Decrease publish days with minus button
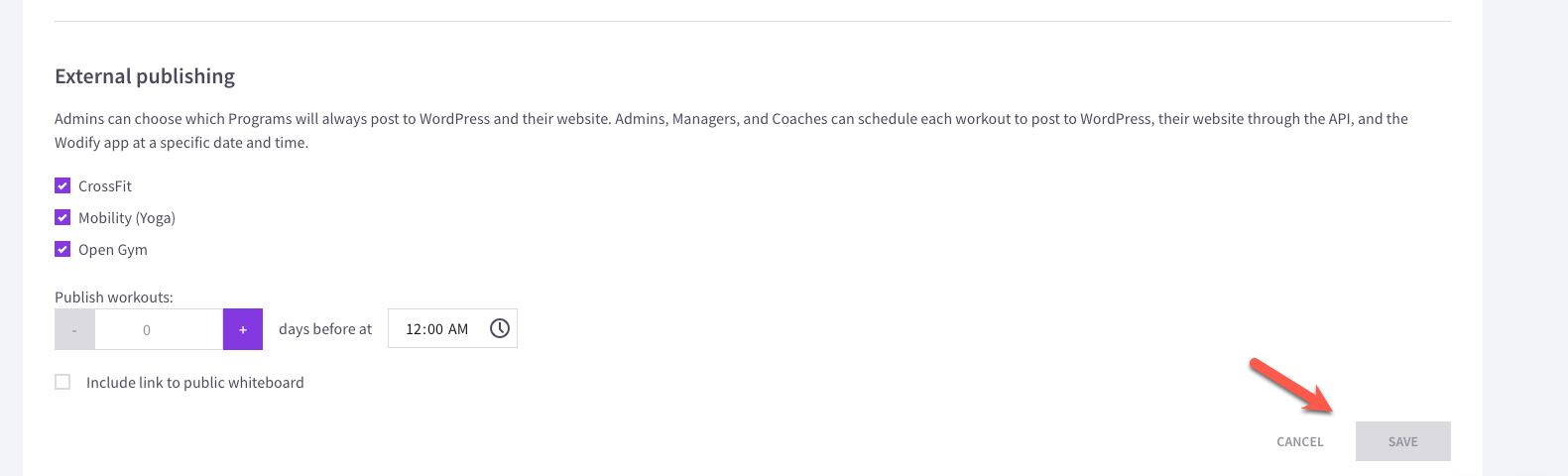1568x476 pixels. 74,329
